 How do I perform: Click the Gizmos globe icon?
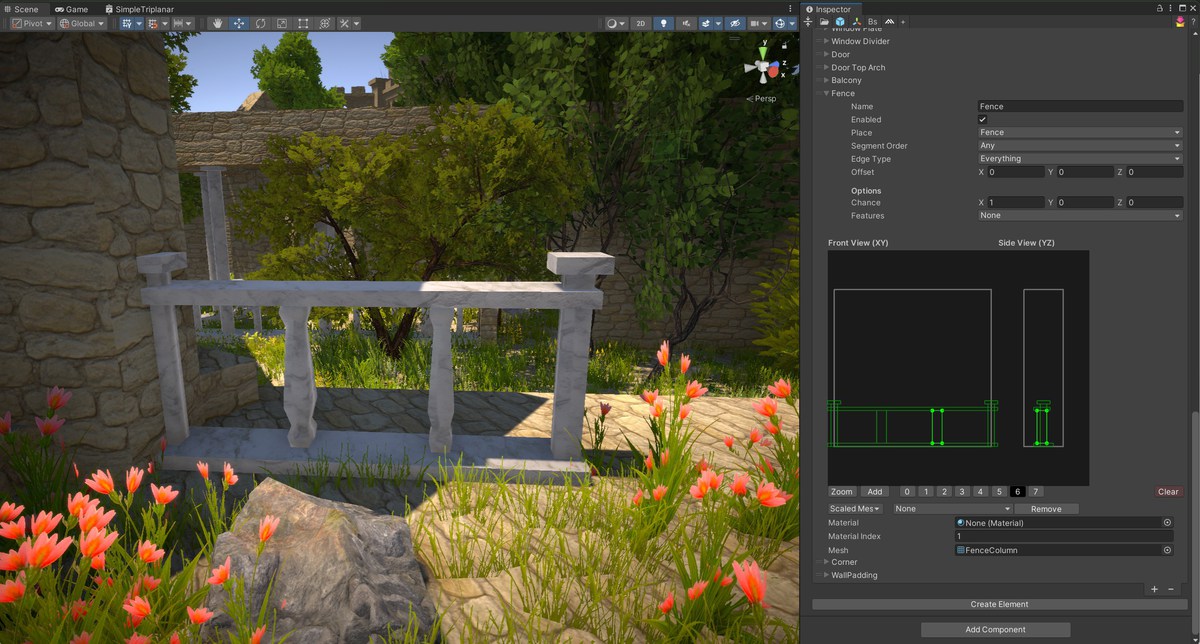780,23
